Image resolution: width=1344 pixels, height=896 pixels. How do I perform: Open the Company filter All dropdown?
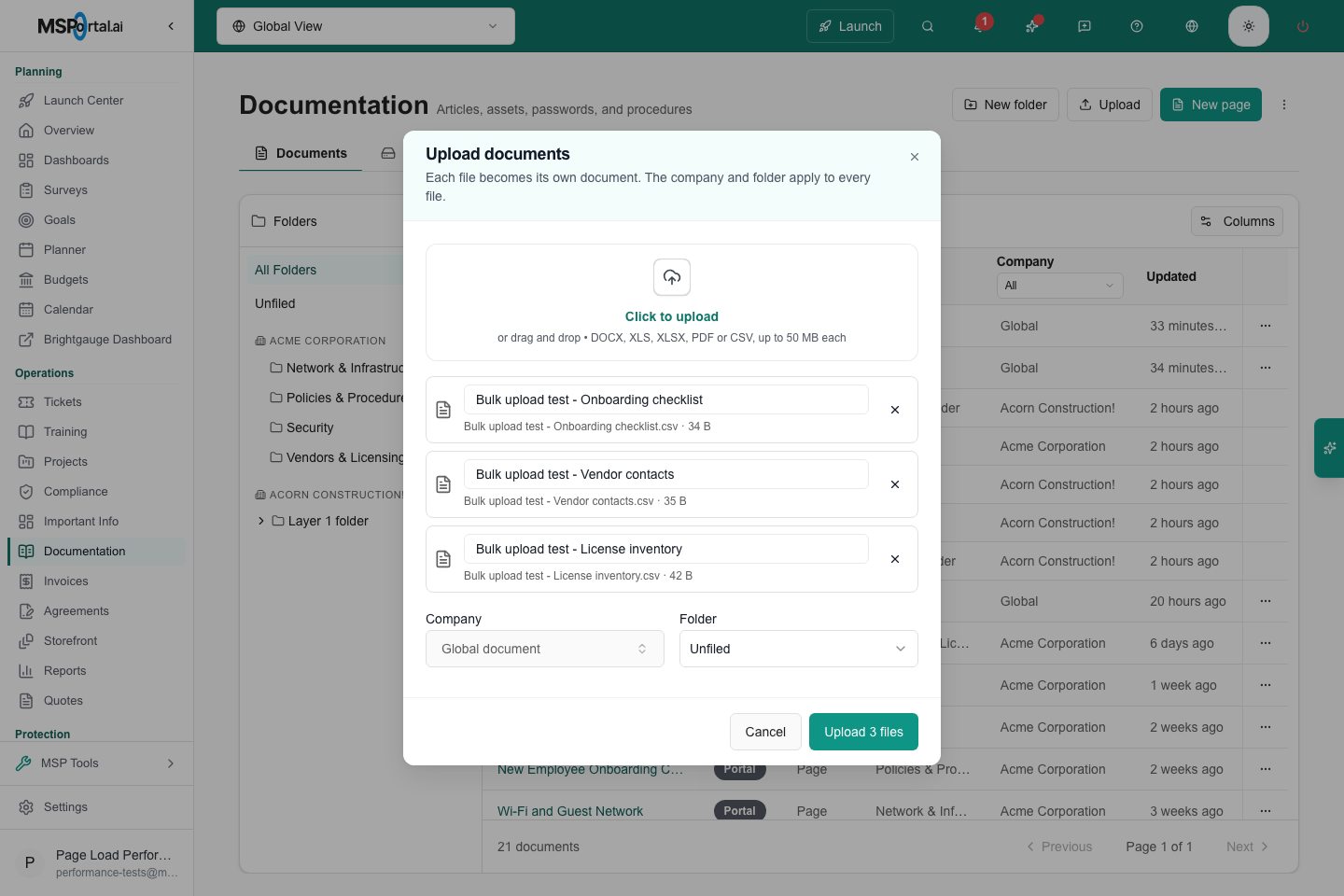(1060, 286)
